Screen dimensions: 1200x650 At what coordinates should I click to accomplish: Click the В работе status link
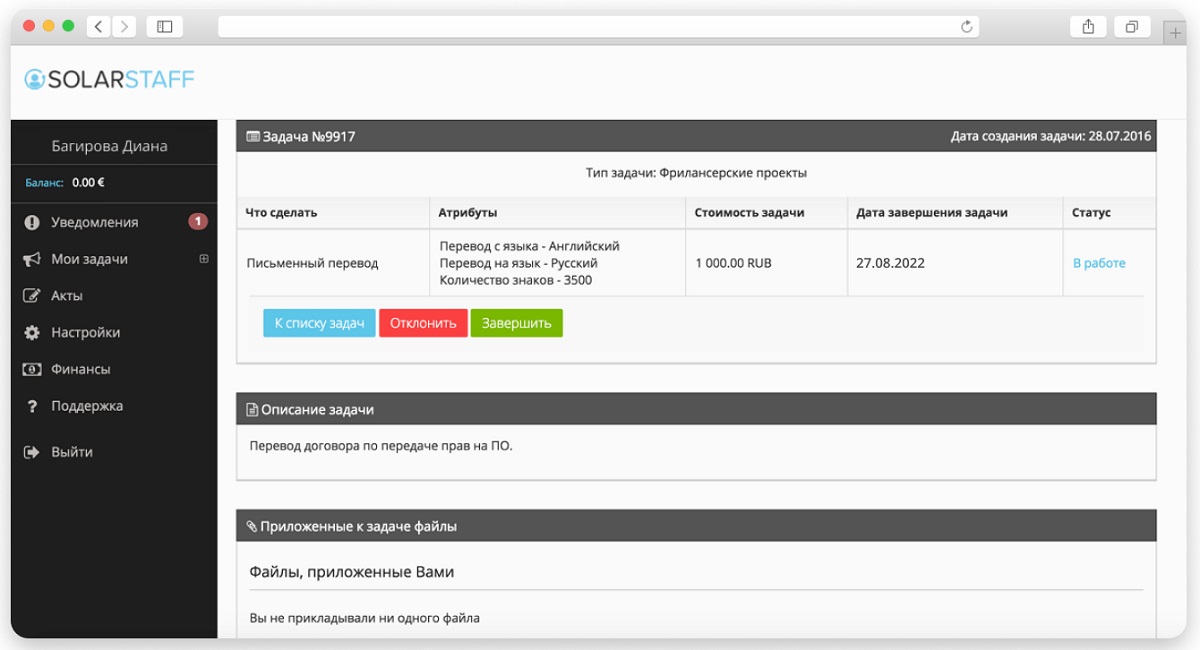(x=1099, y=263)
